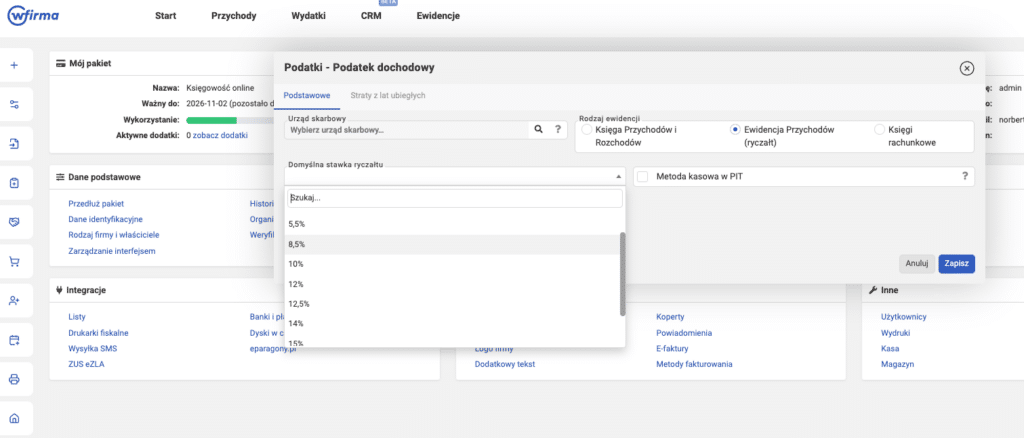Open the Użytkownicy link
The image size is (1024, 438).
(x=904, y=317)
